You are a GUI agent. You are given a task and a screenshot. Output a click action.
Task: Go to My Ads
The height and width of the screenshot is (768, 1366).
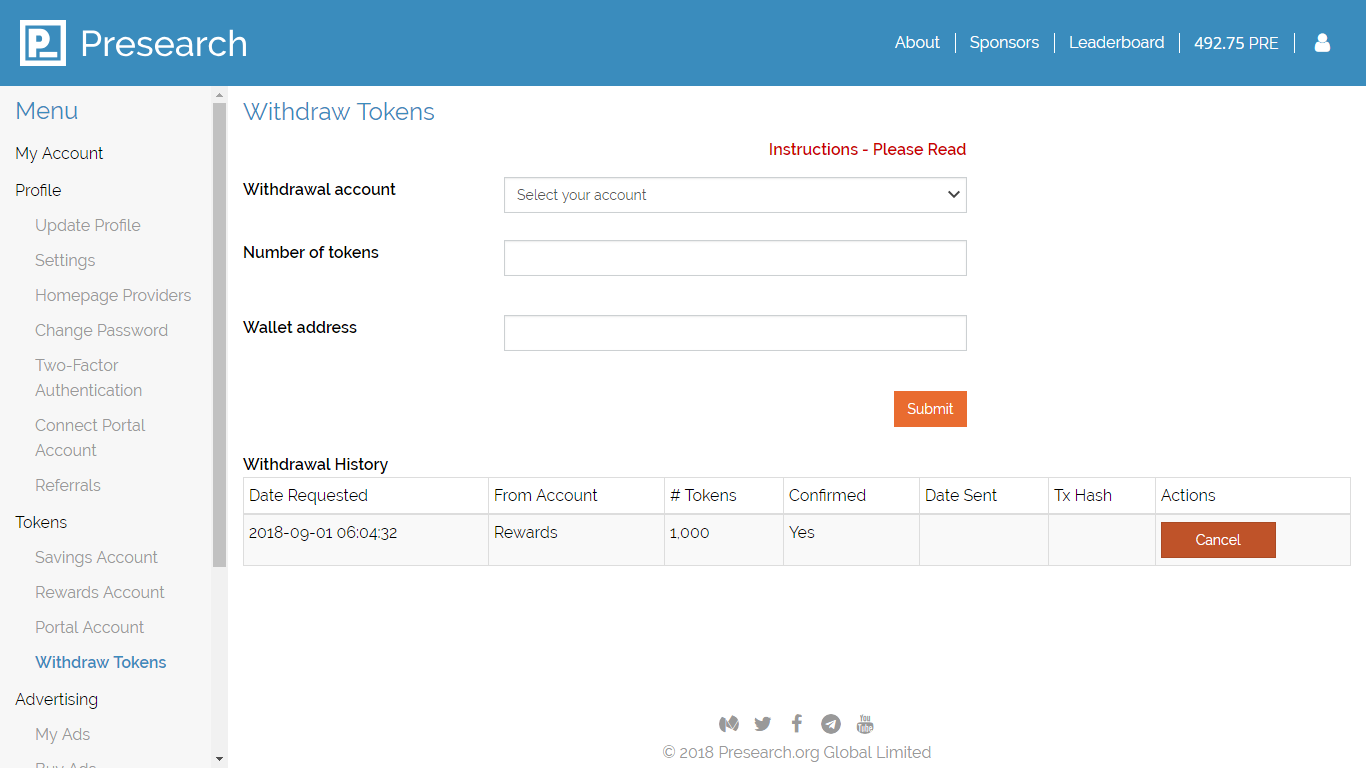(62, 734)
